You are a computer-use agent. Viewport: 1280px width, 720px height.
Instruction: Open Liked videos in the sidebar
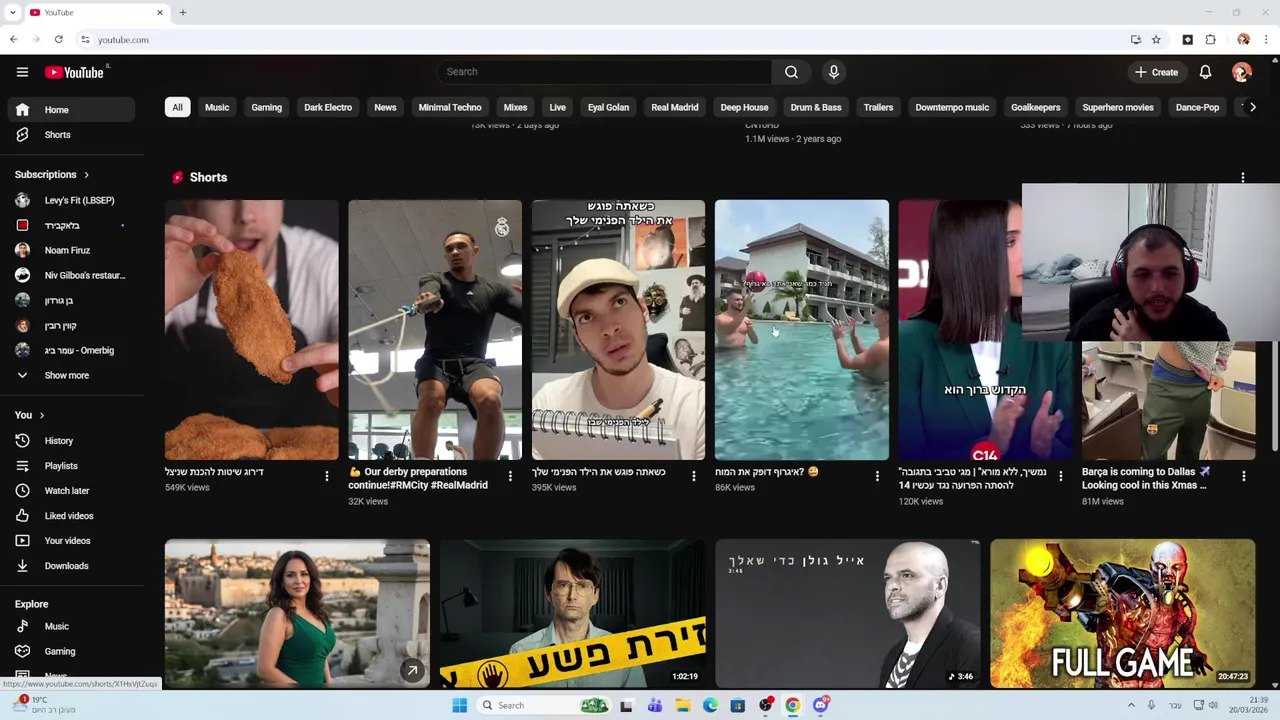click(69, 516)
